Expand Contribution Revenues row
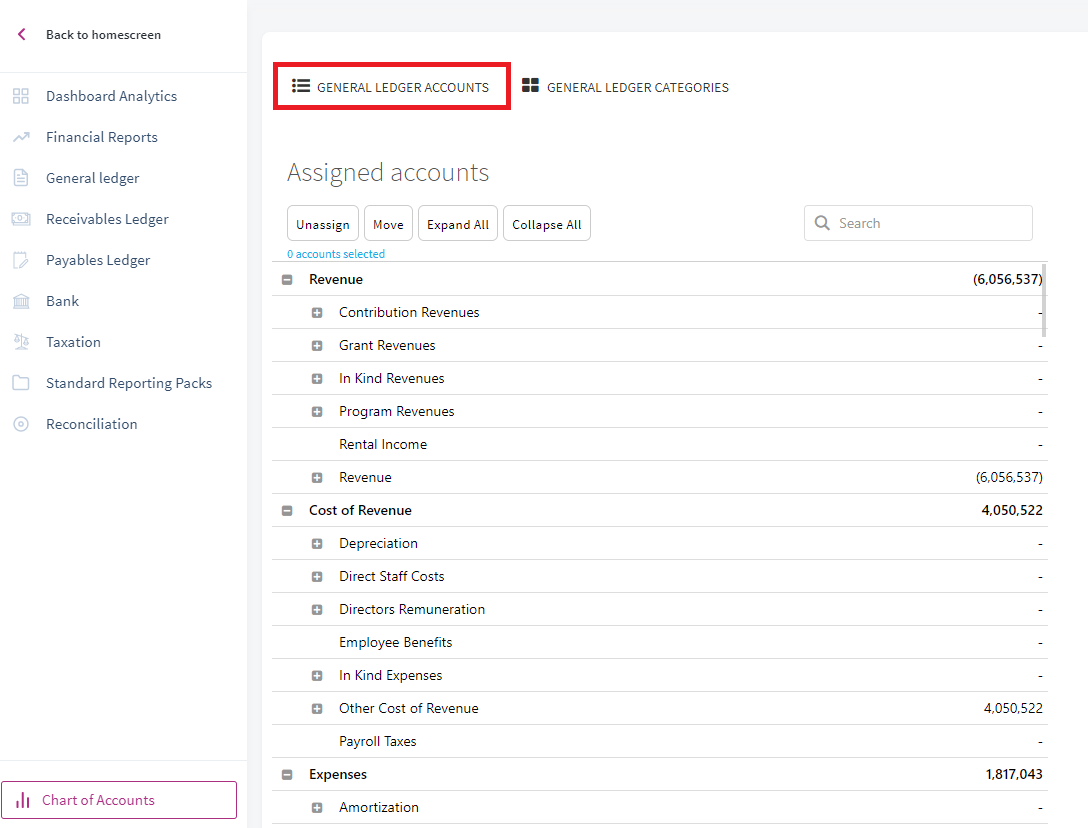The height and width of the screenshot is (828, 1088). [x=317, y=313]
